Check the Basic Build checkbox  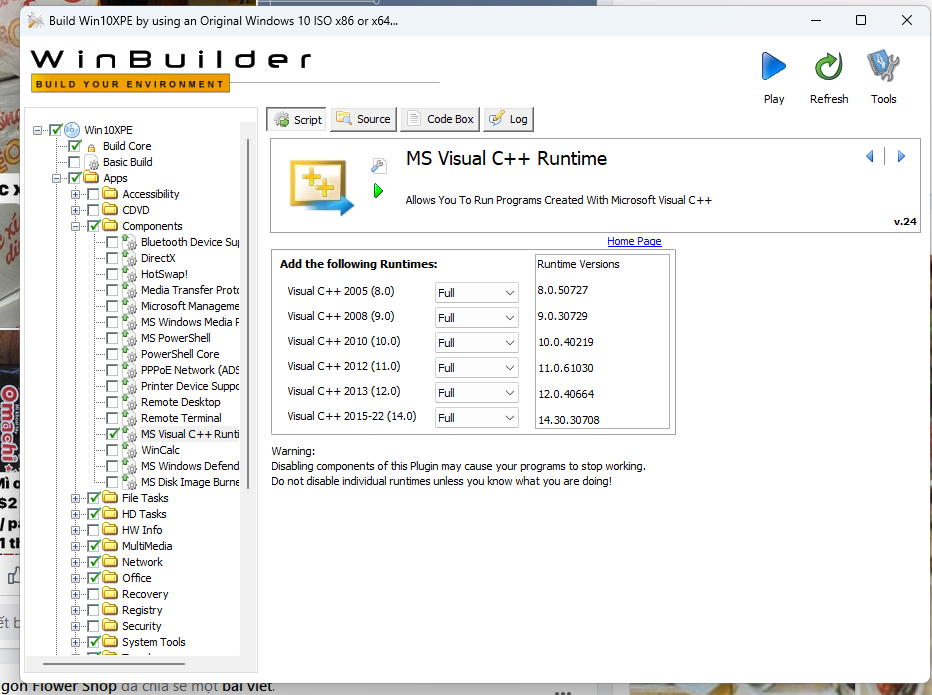pyautogui.click(x=74, y=162)
